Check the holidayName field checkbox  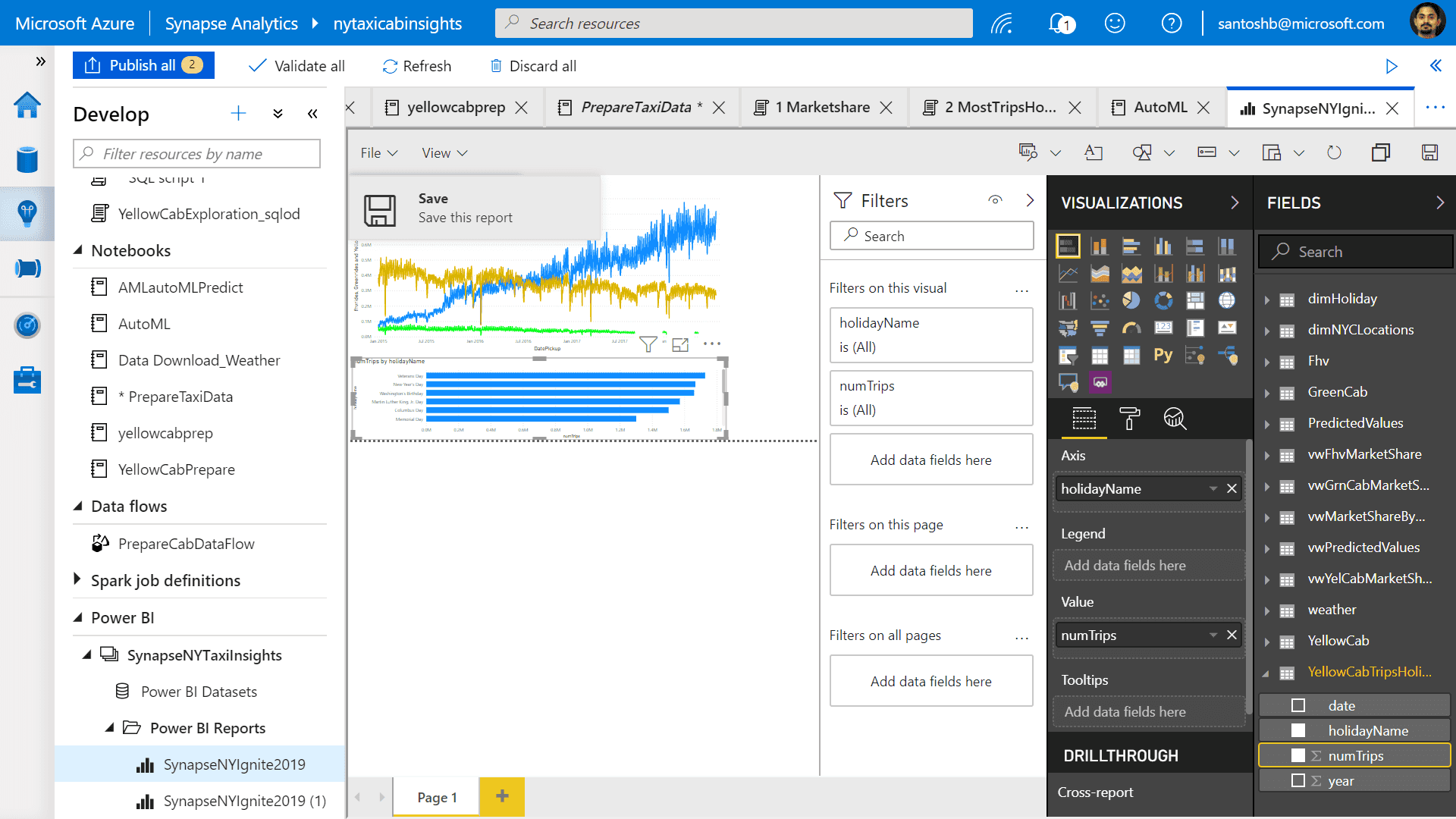pyautogui.click(x=1298, y=731)
